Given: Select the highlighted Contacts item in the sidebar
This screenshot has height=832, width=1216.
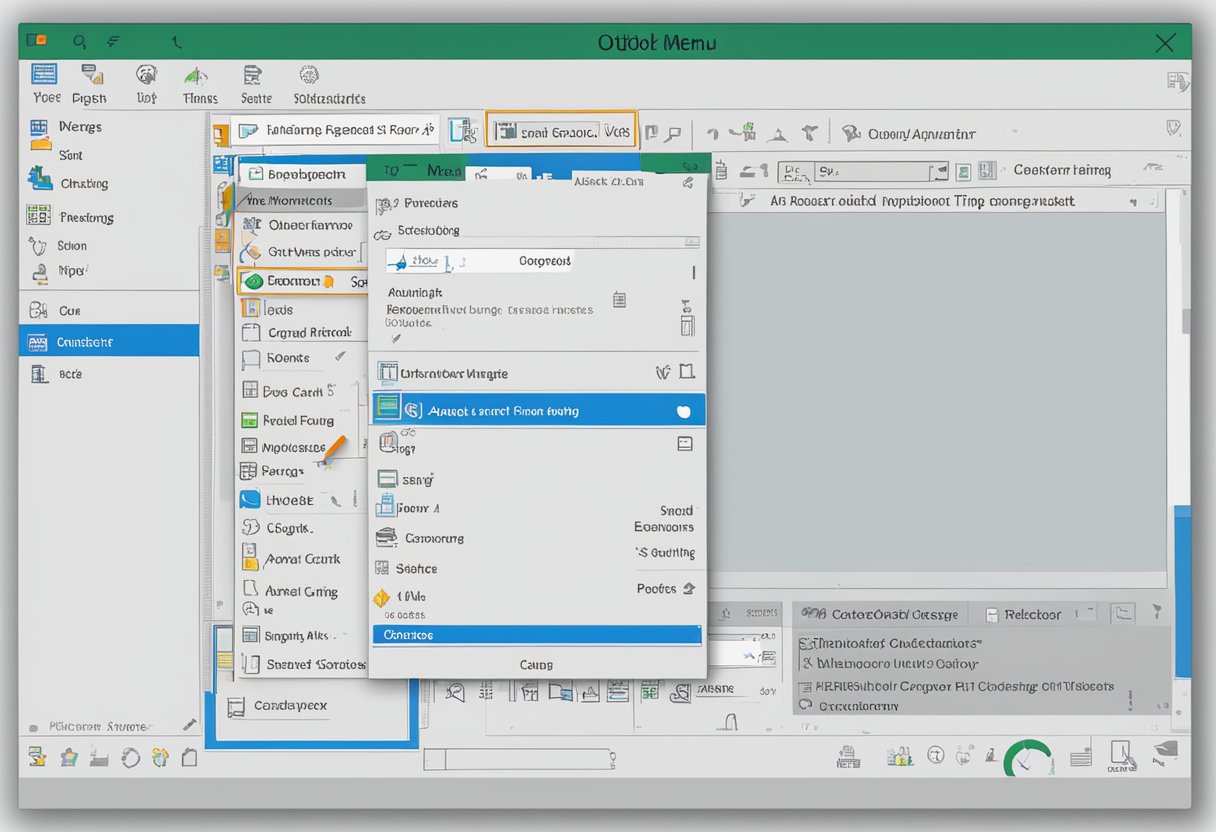Looking at the screenshot, I should coord(109,340).
